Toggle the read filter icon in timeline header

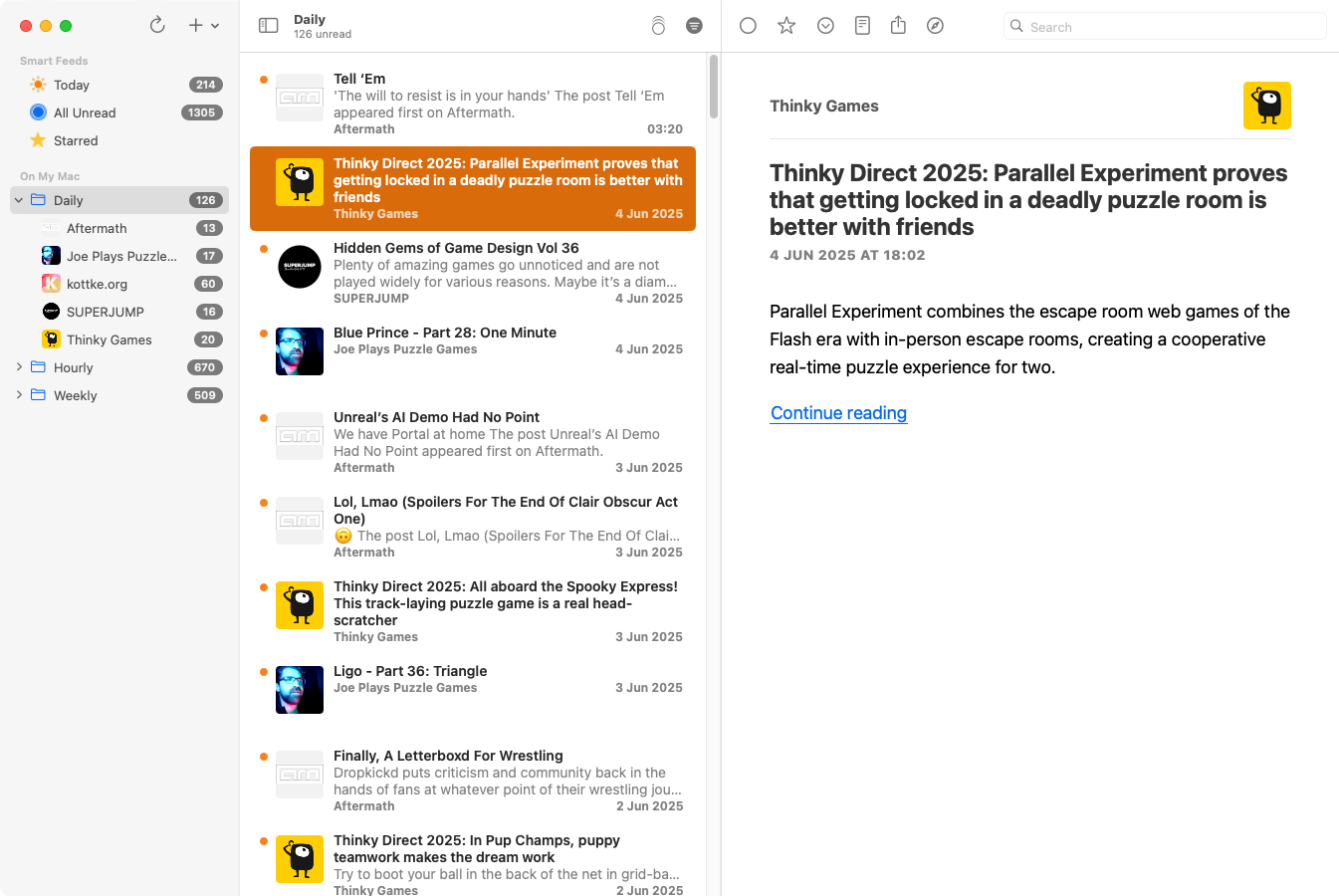click(694, 26)
